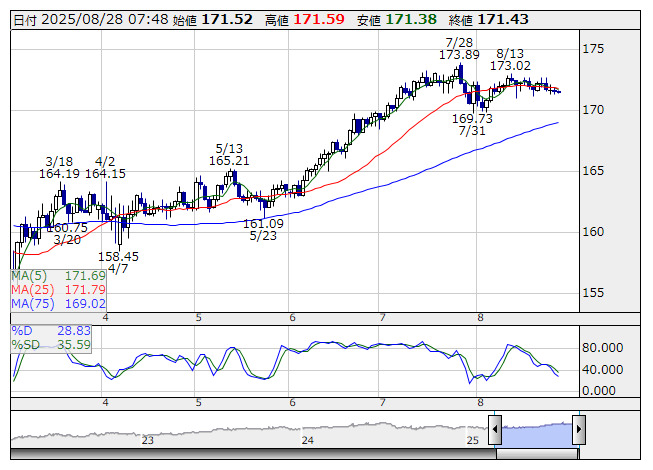
Task: Click the 7/31 low label 169.73
Action: pyautogui.click(x=472, y=118)
